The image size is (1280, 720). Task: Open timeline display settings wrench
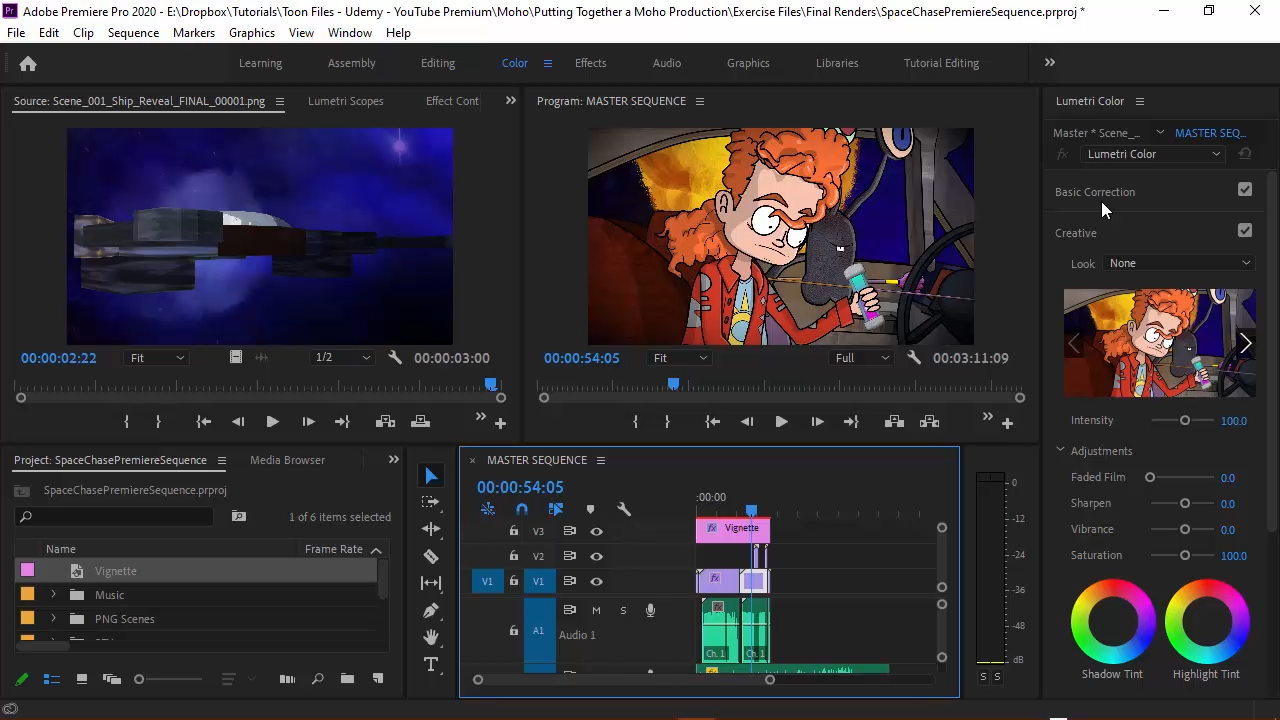(x=624, y=509)
